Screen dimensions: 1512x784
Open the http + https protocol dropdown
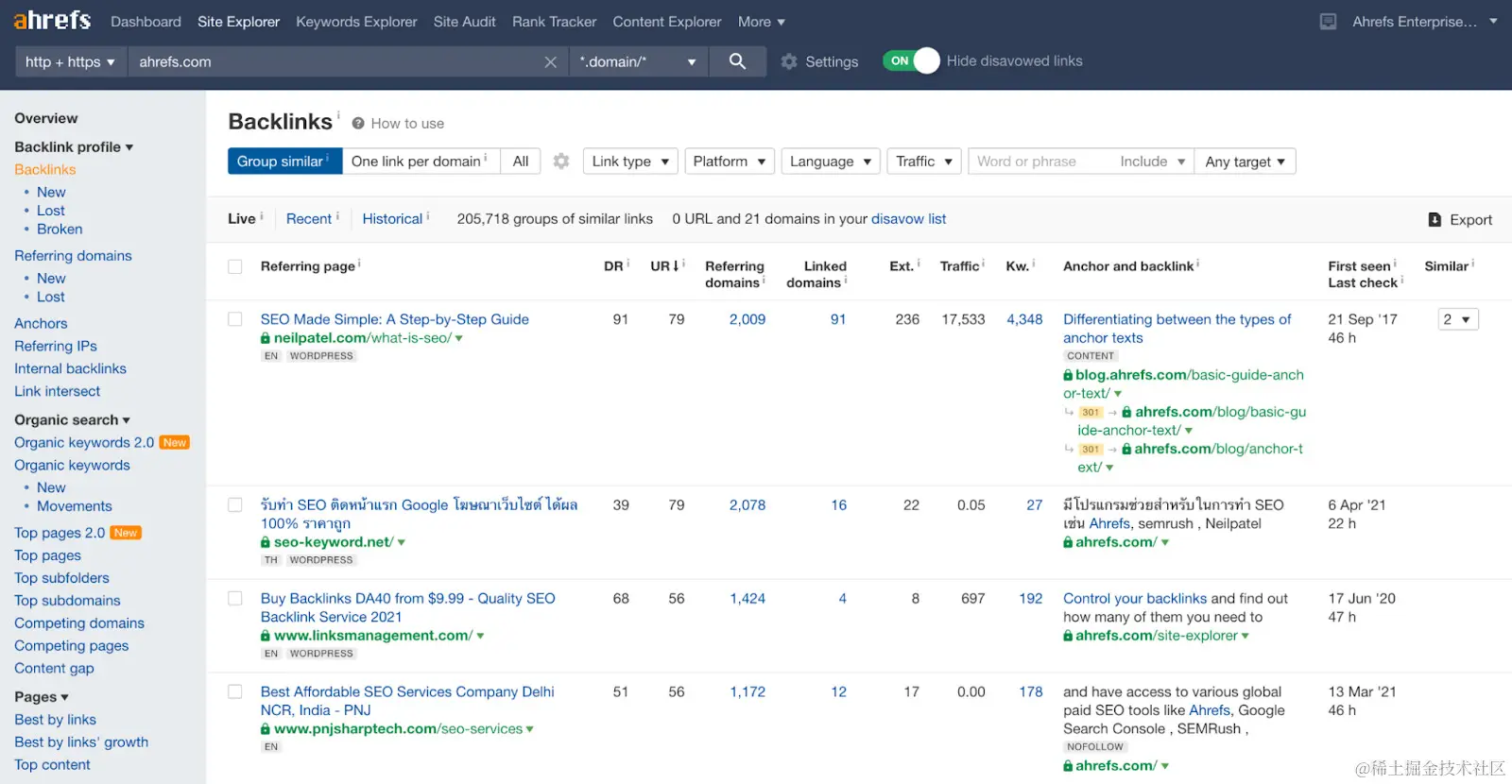70,62
